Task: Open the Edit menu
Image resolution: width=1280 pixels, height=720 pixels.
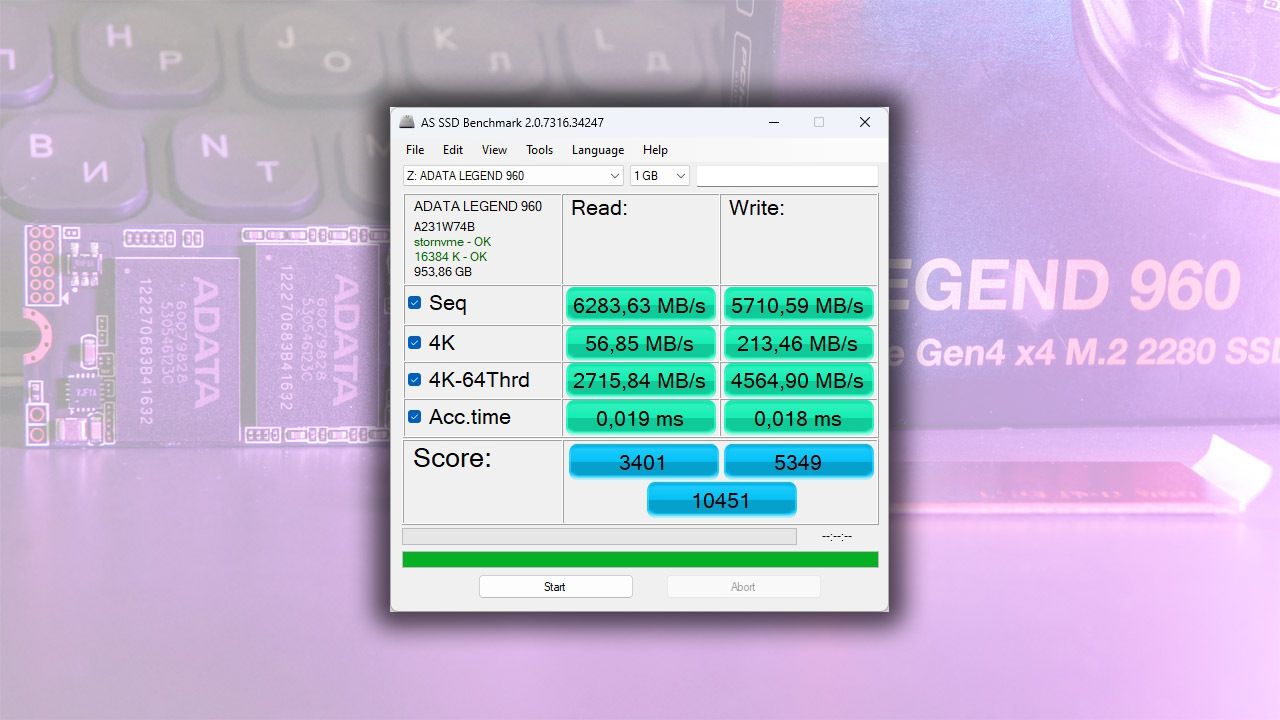Action: [x=453, y=150]
